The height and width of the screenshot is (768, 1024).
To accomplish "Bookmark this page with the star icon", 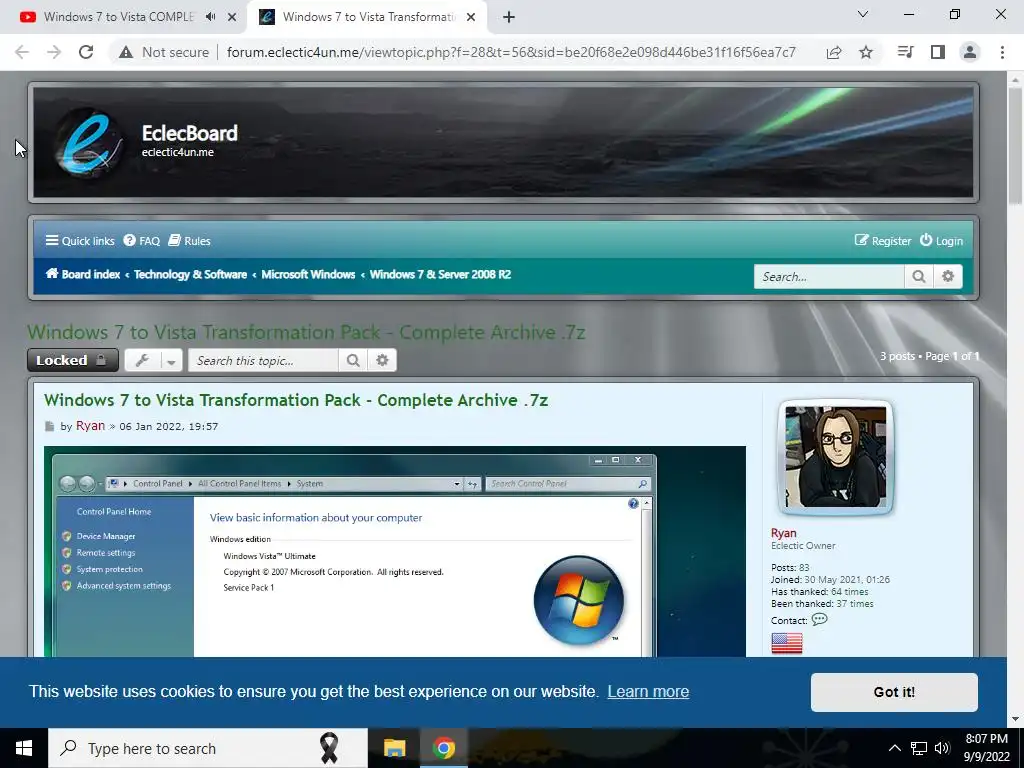I will 866,52.
